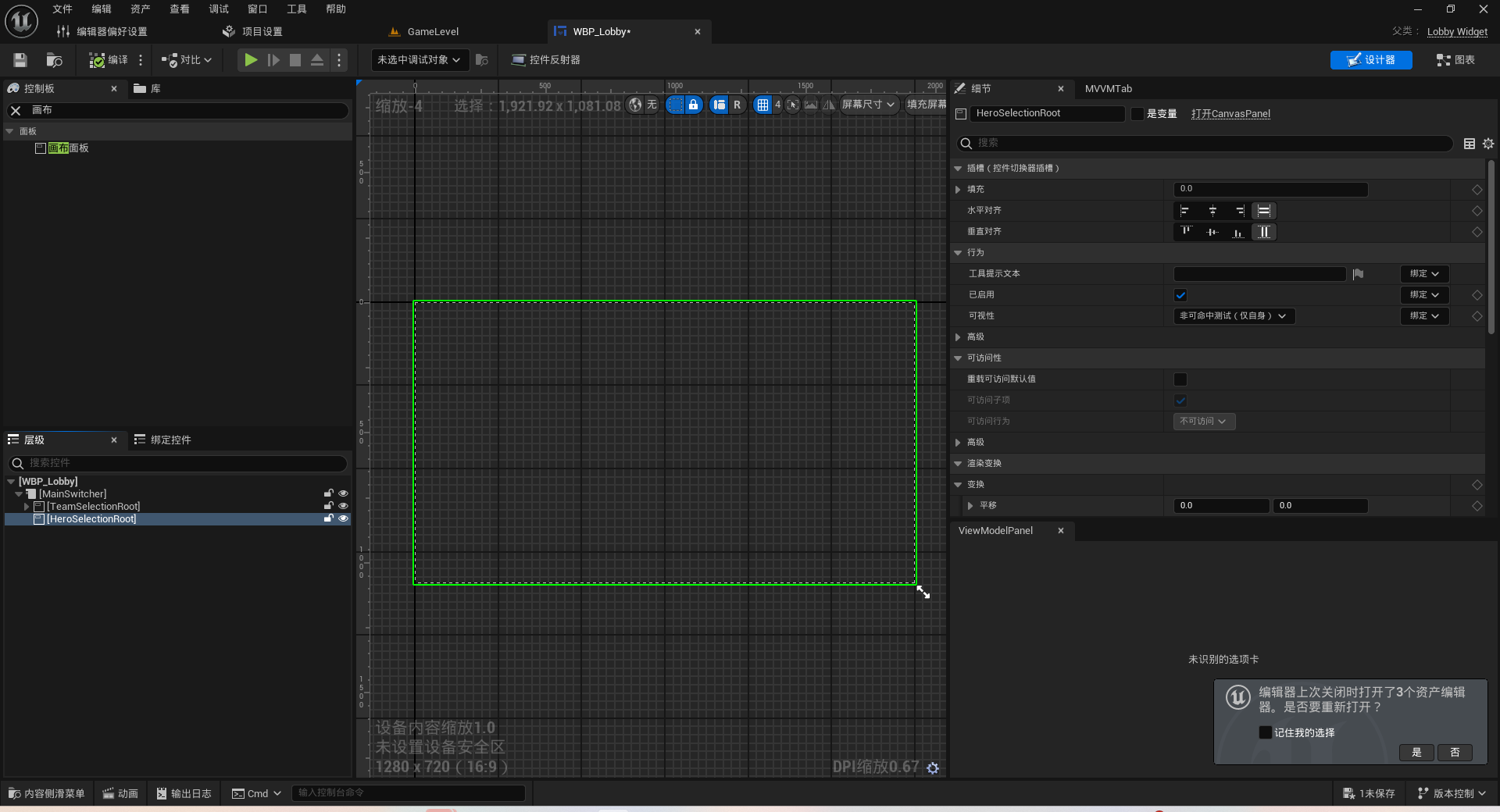Set vertical alignment to center
This screenshot has width=1500, height=812.
coord(1212,232)
